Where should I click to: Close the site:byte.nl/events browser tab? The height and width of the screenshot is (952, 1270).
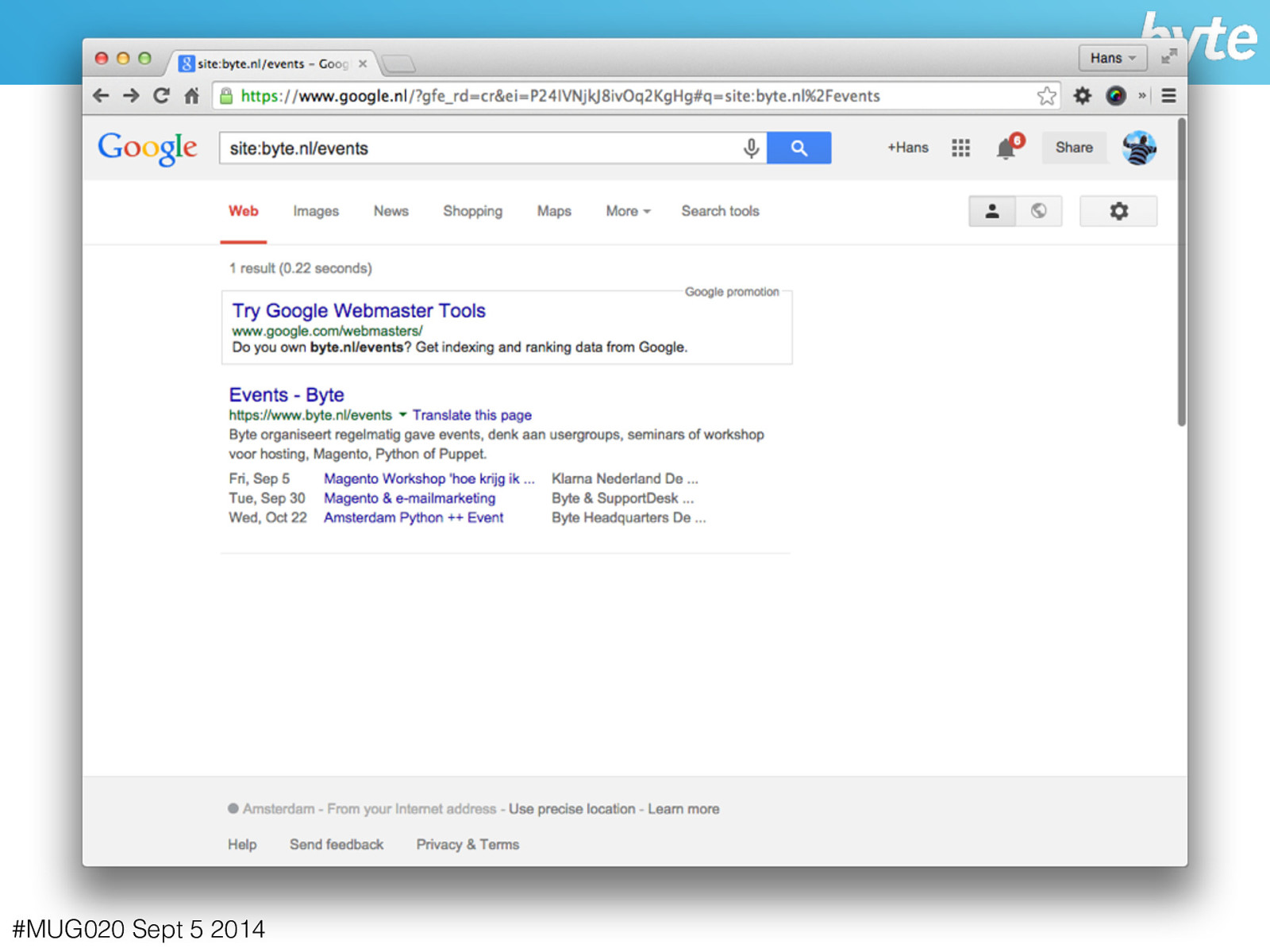(363, 63)
